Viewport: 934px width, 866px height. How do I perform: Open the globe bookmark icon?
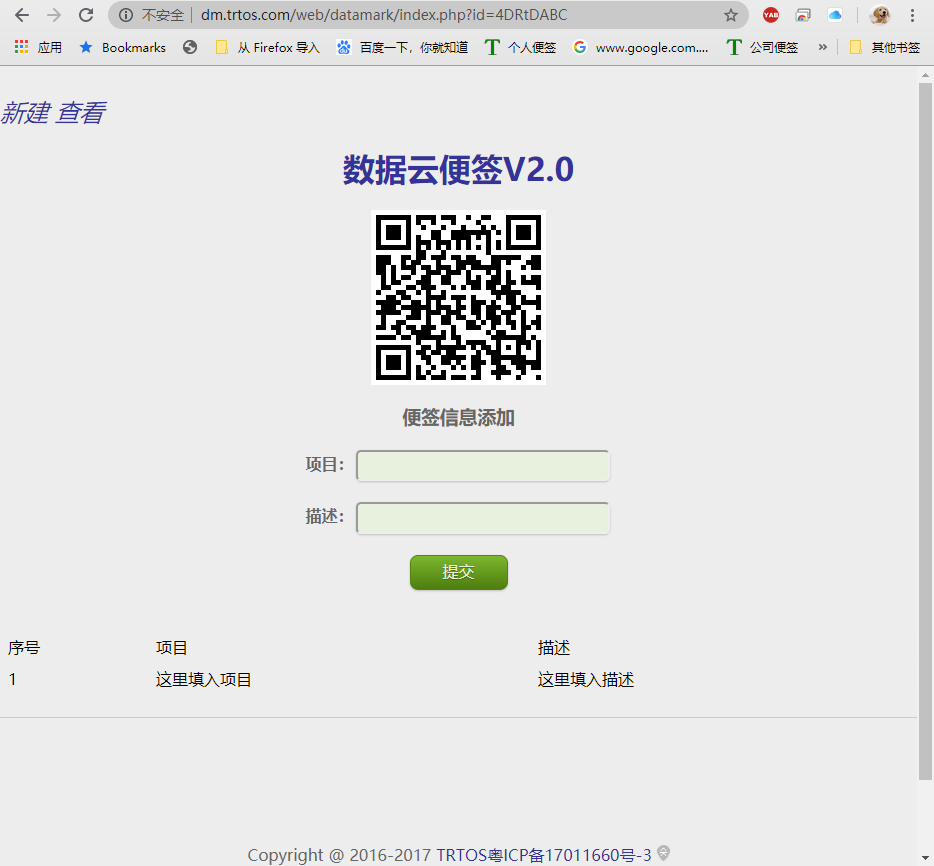click(190, 47)
